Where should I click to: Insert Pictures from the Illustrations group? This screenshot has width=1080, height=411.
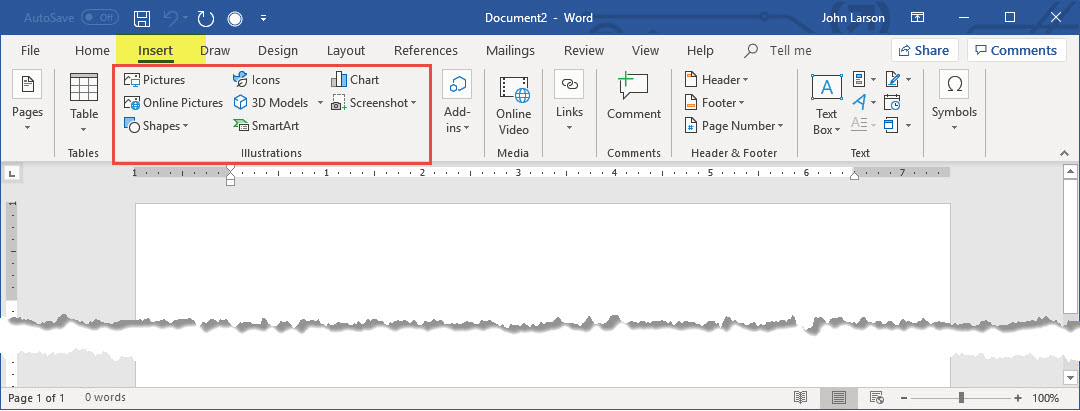point(155,80)
